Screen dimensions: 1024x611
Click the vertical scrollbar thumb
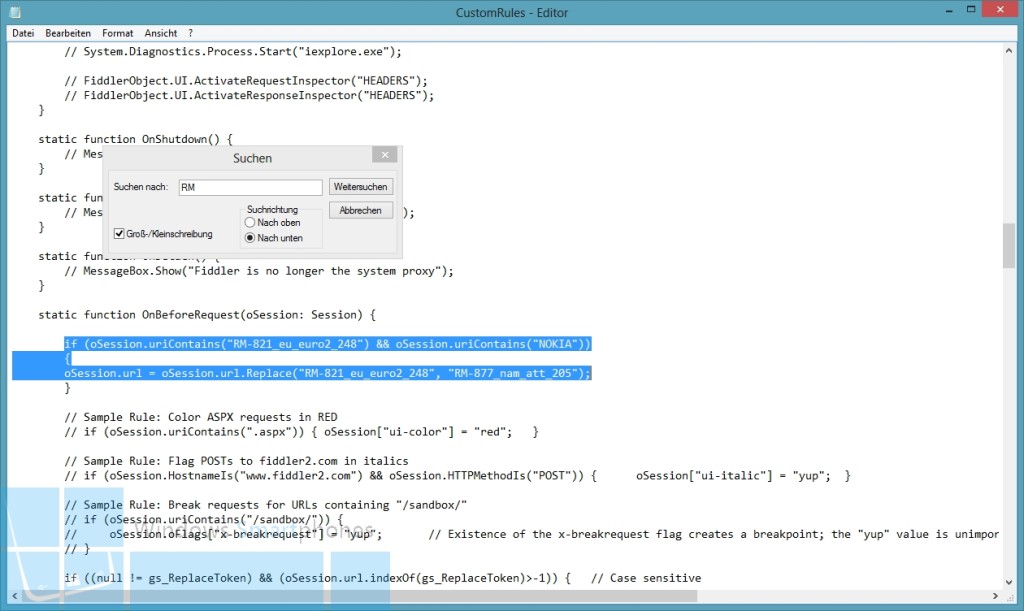click(1009, 245)
